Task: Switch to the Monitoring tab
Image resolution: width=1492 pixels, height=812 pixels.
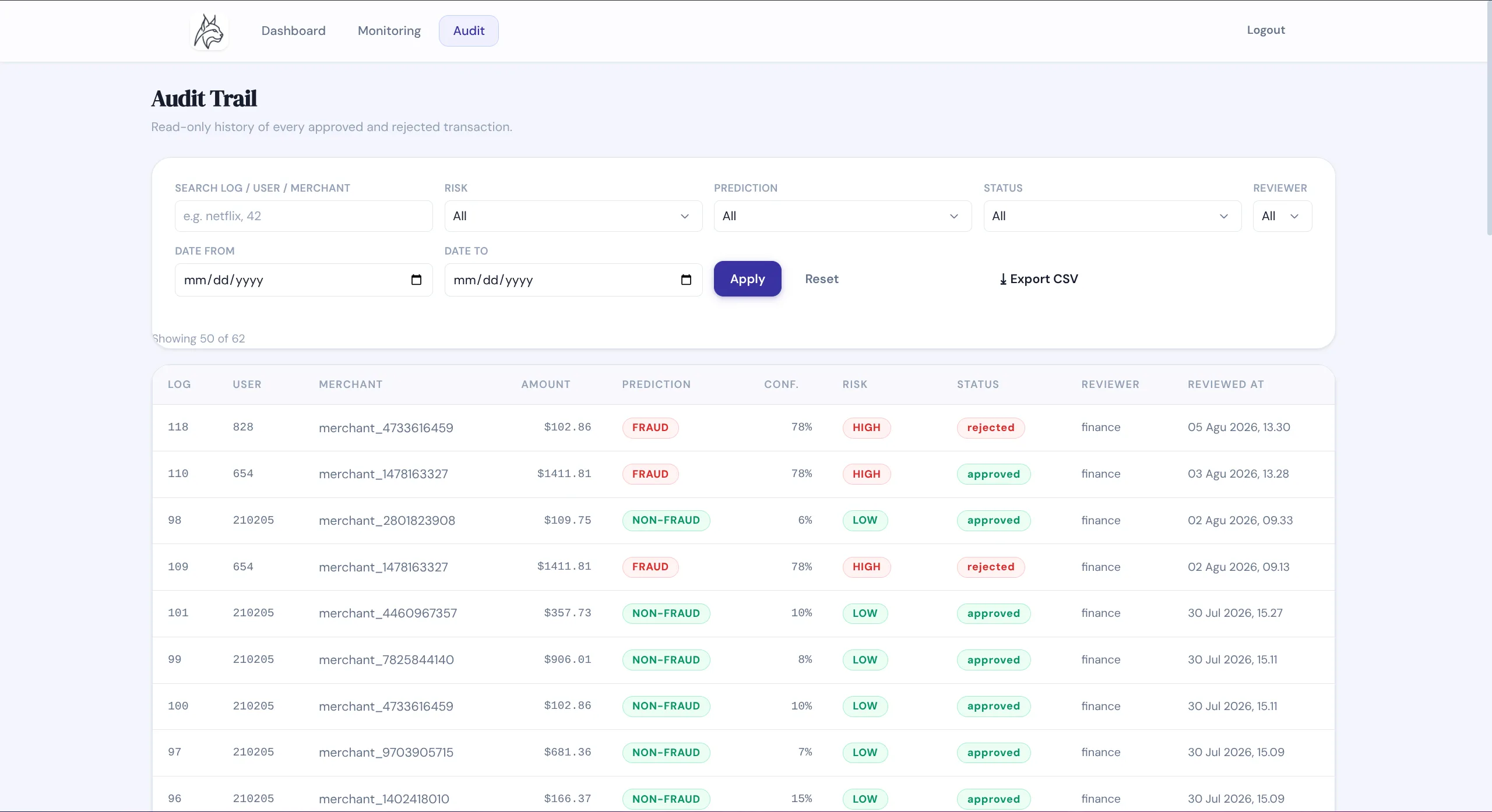Action: coord(389,31)
